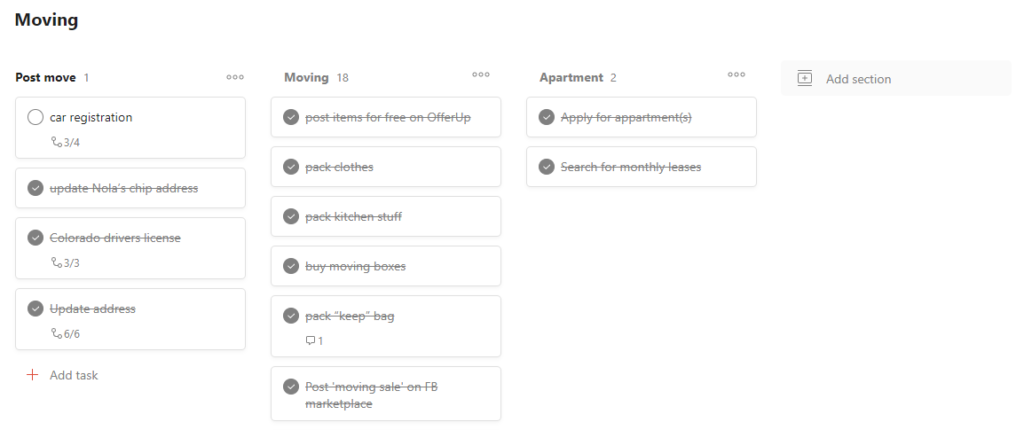1024x430 pixels.
Task: Open the Apartment section three-dot menu
Action: tap(736, 74)
